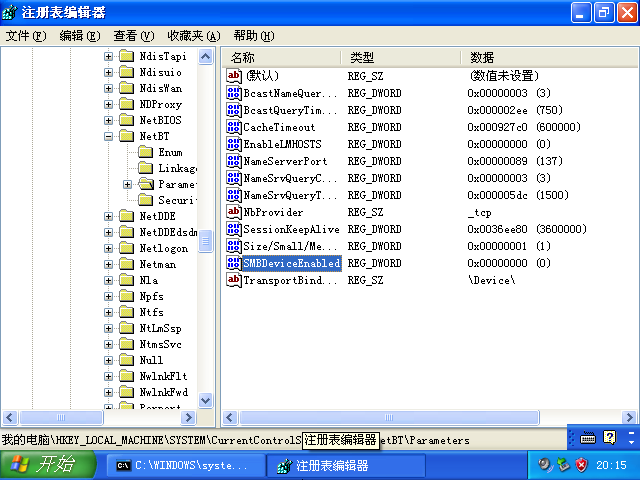The image size is (640, 480).
Task: Expand the NtLmSsp tree node
Action: point(108,329)
